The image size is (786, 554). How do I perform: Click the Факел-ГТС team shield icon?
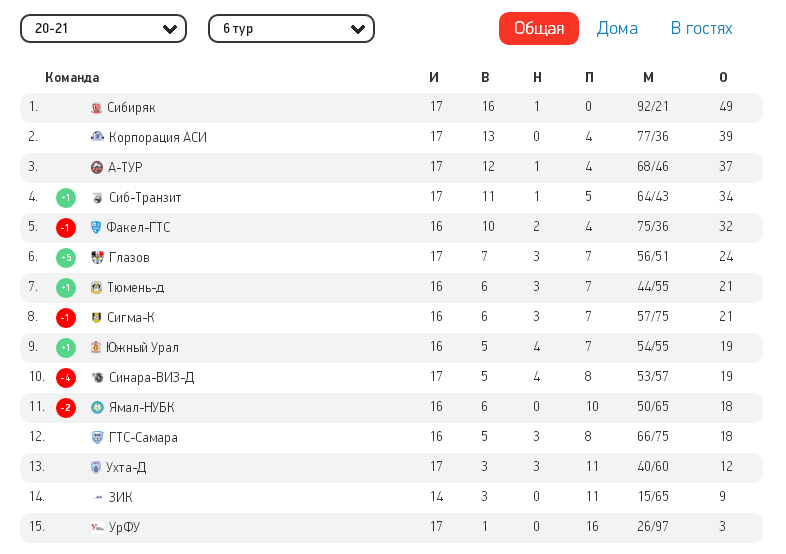(x=96, y=228)
